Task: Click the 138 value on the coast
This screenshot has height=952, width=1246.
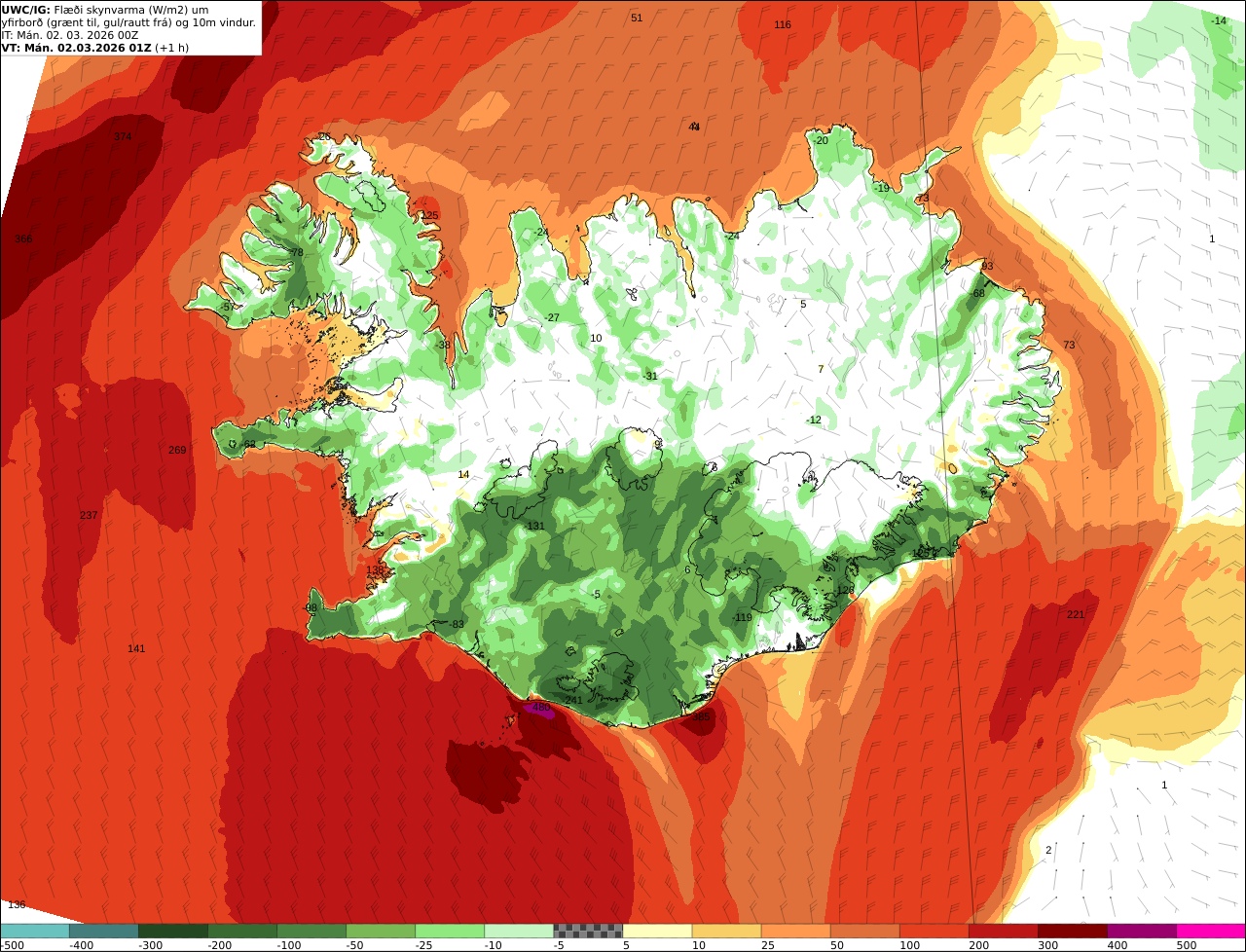Action: pos(375,570)
